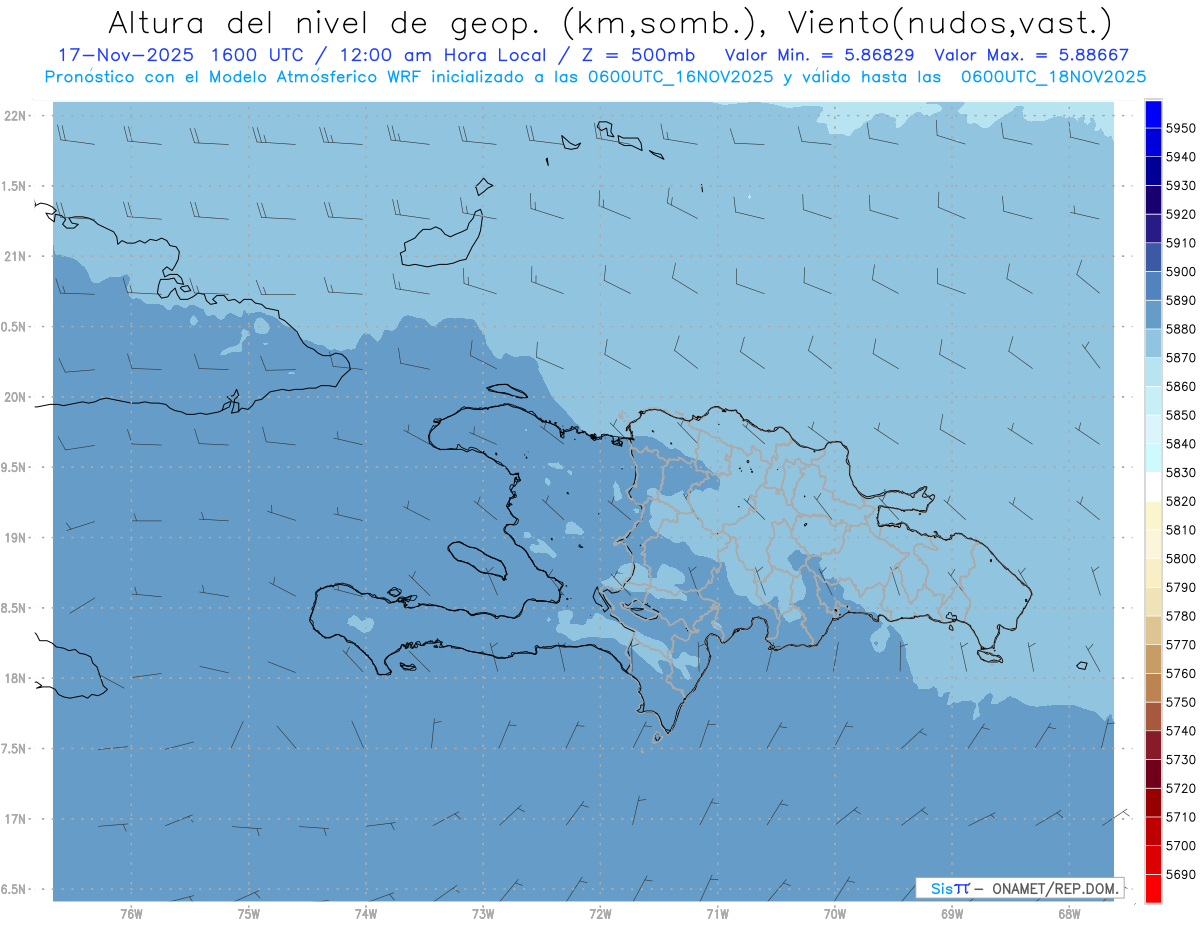Click the '5870' legend value

1181,358
